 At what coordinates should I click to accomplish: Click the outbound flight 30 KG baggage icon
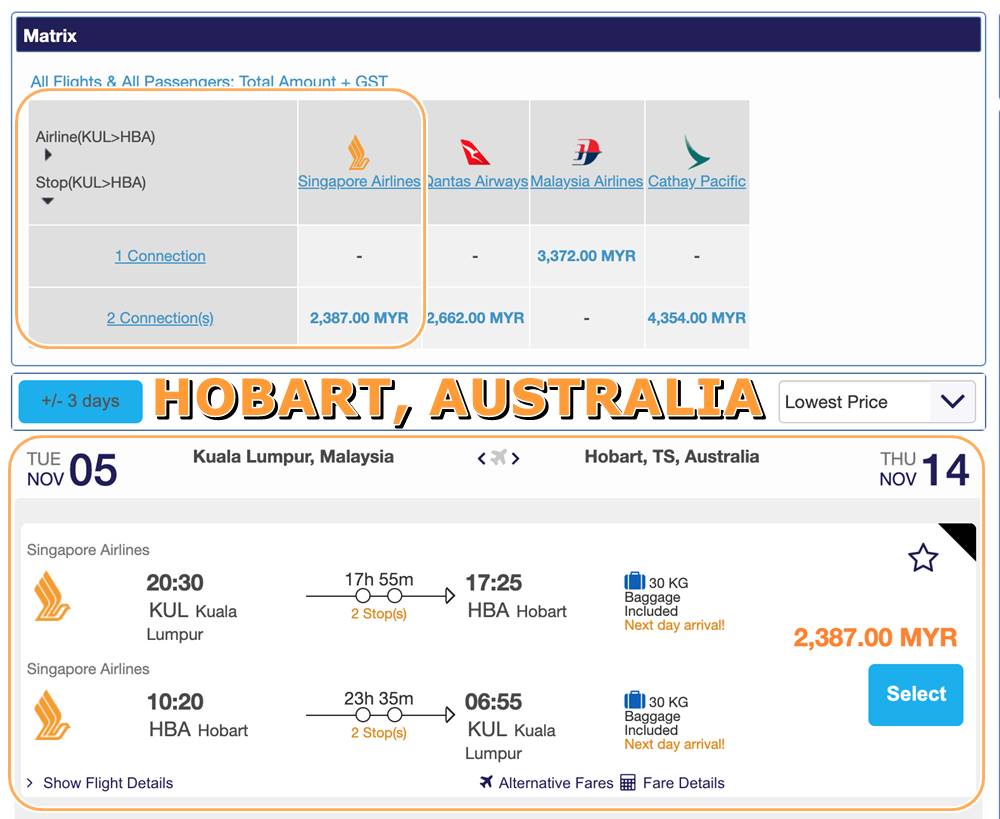coord(634,581)
